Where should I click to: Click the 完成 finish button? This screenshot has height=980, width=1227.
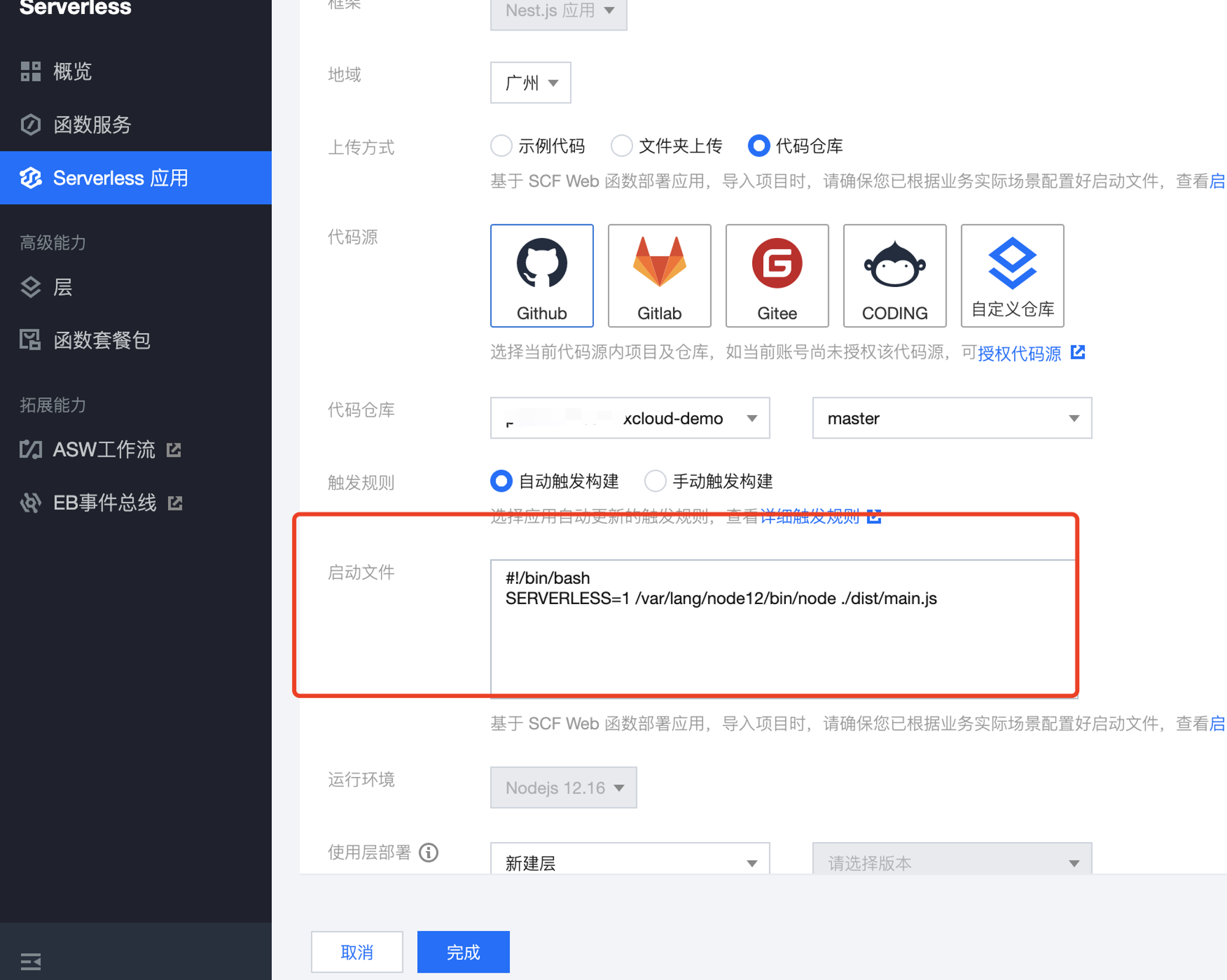[463, 952]
